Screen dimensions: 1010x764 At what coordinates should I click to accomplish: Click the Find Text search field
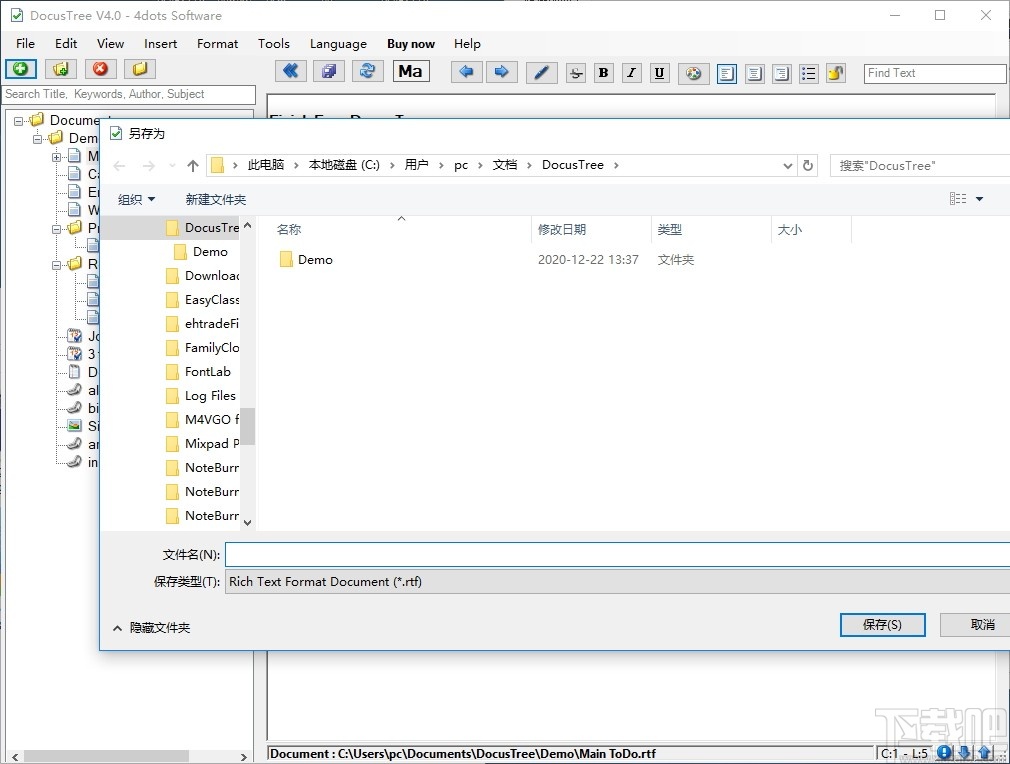click(935, 73)
